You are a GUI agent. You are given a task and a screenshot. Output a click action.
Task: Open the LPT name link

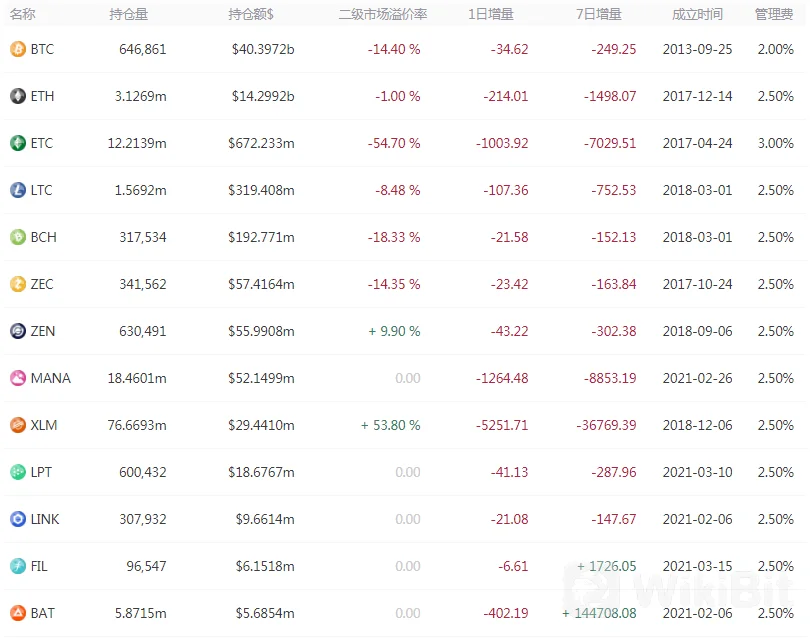[x=41, y=472]
